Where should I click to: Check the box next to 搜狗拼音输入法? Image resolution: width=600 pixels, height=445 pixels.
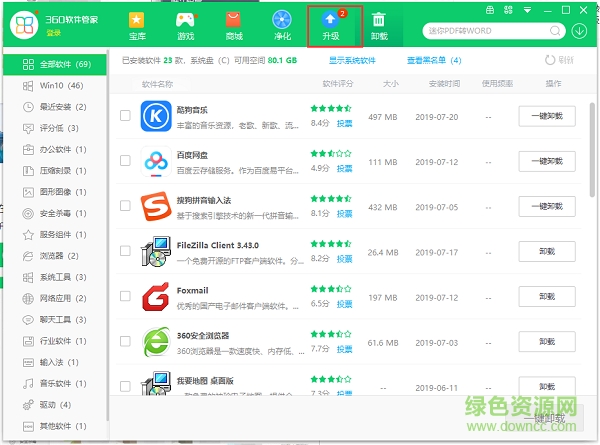pyautogui.click(x=125, y=206)
